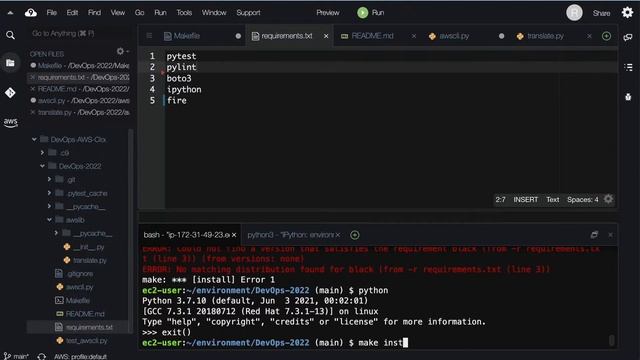Open the File menu
Viewport: 640px width, 360px height.
[51, 13]
